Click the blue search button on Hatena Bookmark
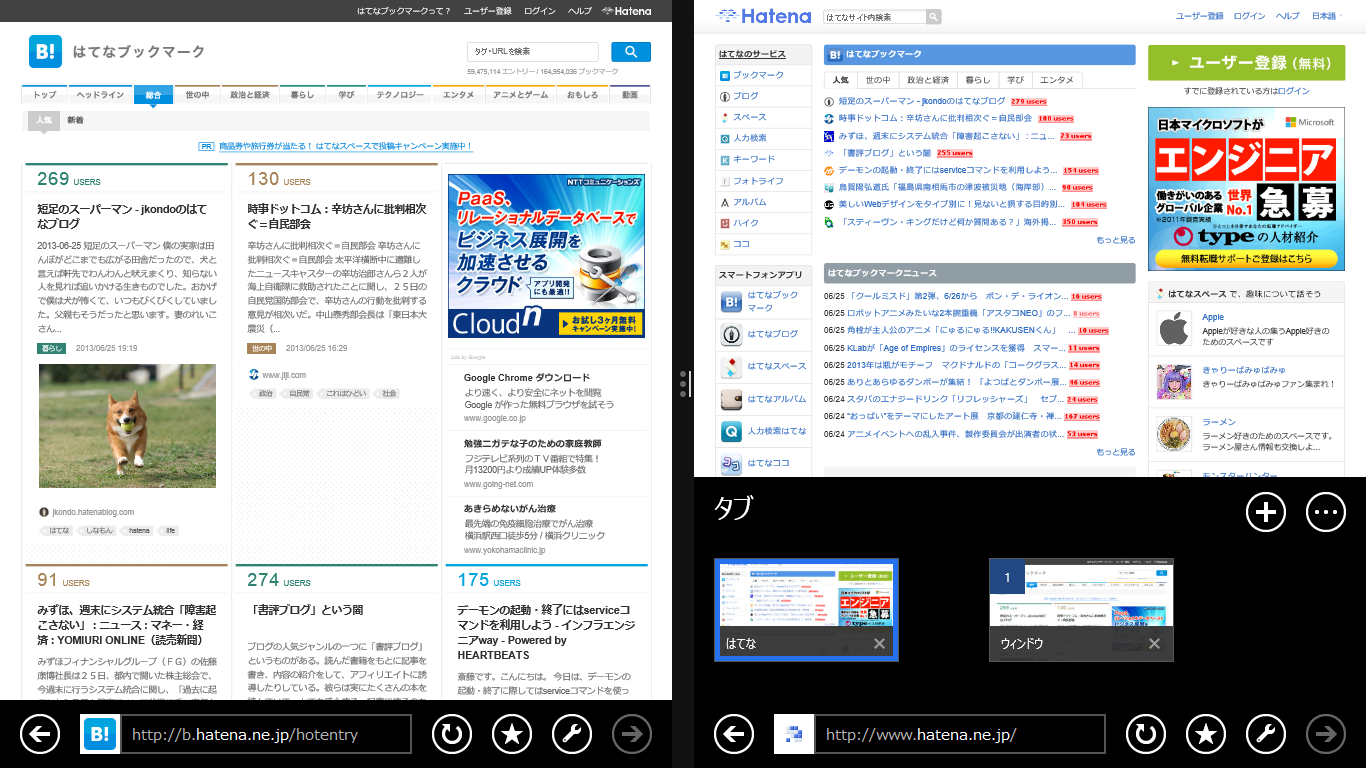 [631, 52]
